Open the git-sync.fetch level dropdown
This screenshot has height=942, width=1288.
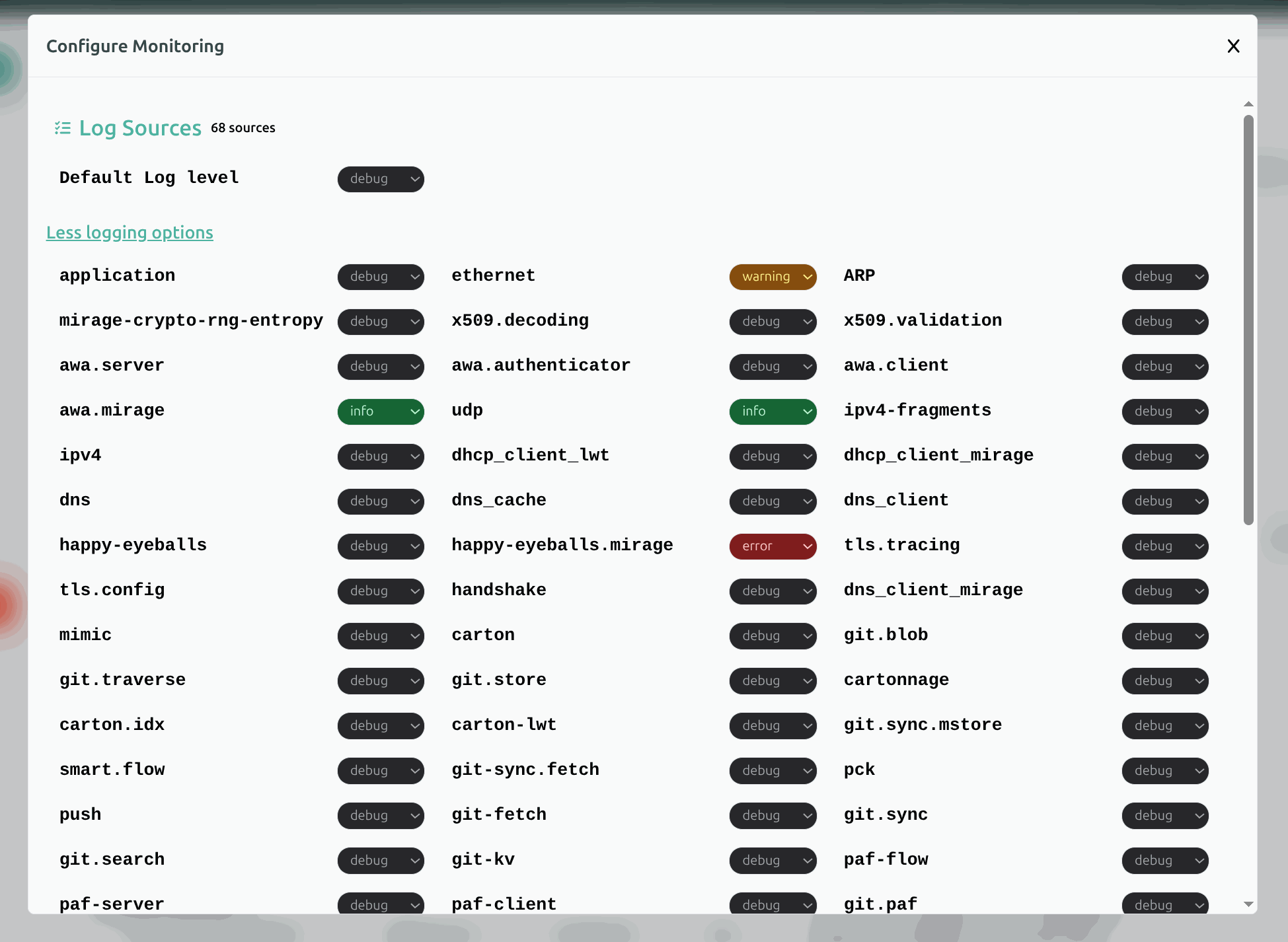point(773,771)
